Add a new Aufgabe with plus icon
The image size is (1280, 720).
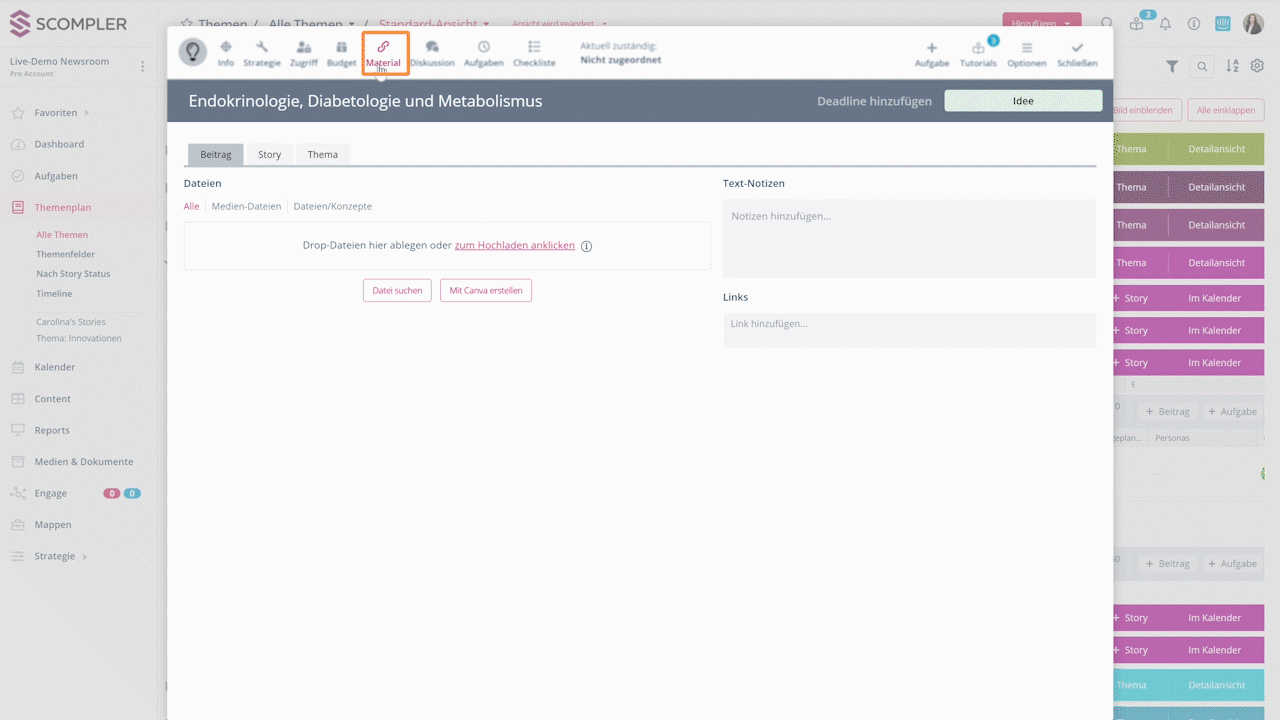932,48
